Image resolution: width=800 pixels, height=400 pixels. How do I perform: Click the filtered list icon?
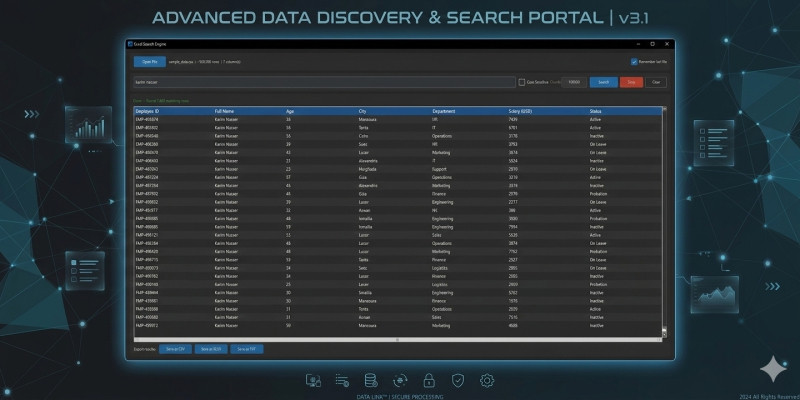click(342, 380)
